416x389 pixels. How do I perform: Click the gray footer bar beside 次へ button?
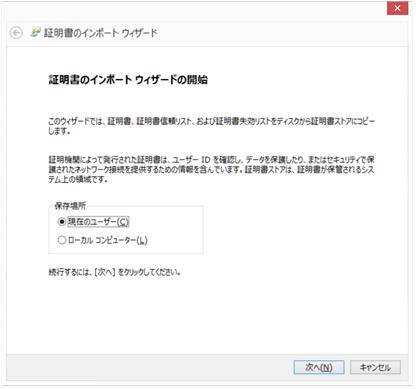tap(150, 367)
